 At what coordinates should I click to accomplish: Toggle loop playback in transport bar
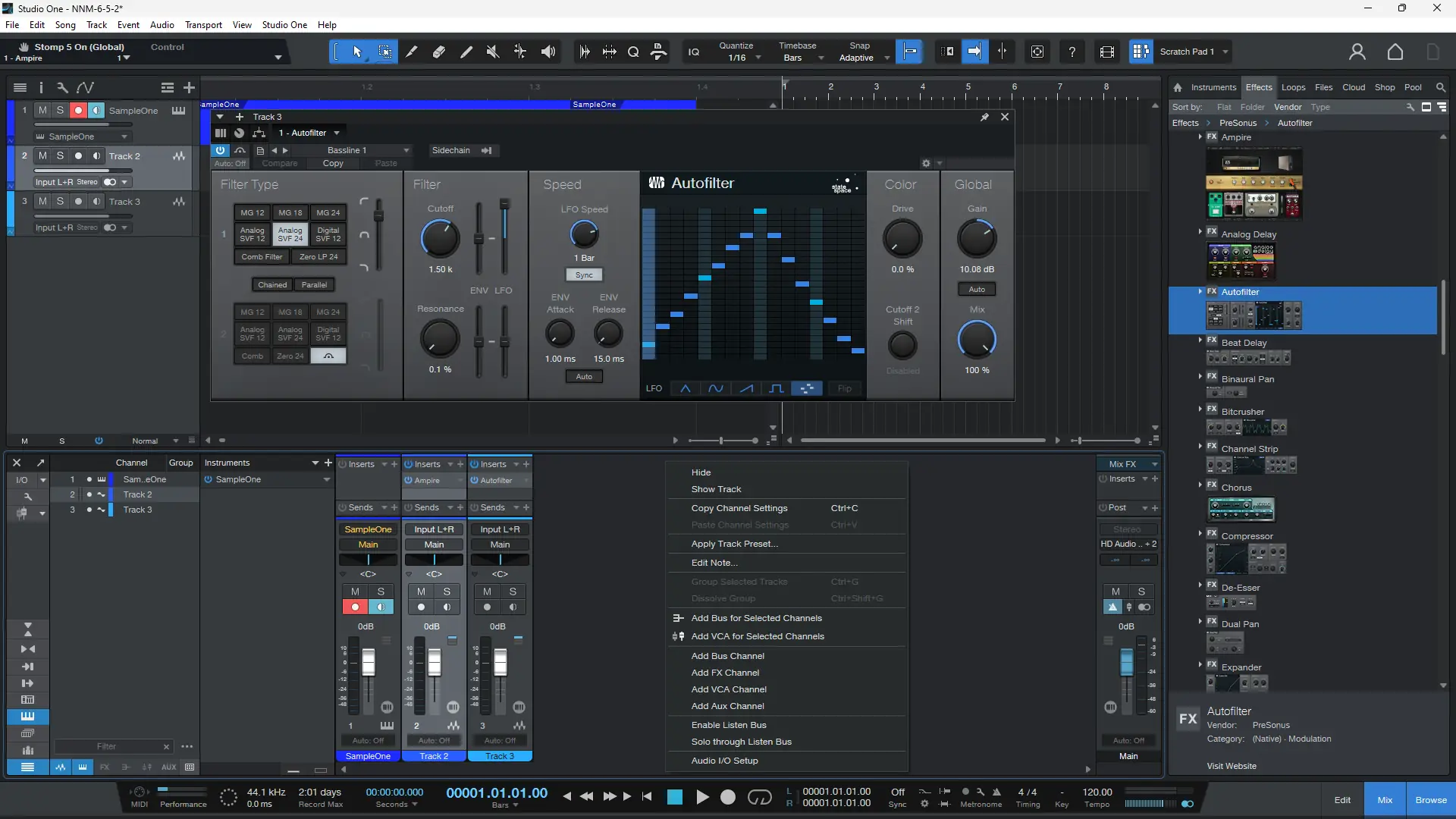(759, 797)
